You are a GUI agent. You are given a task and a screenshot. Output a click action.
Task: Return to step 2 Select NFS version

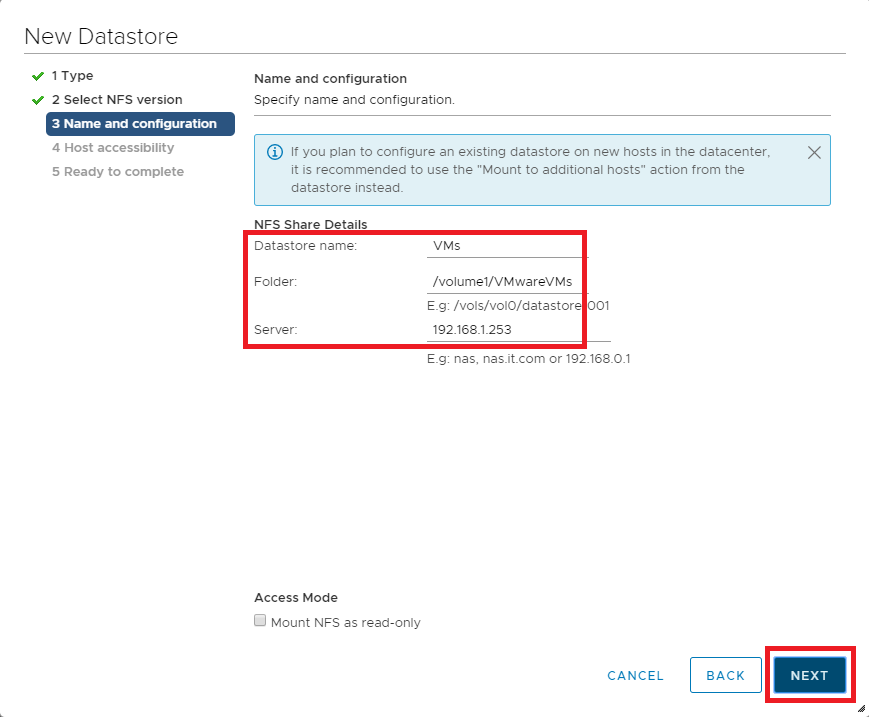117,100
